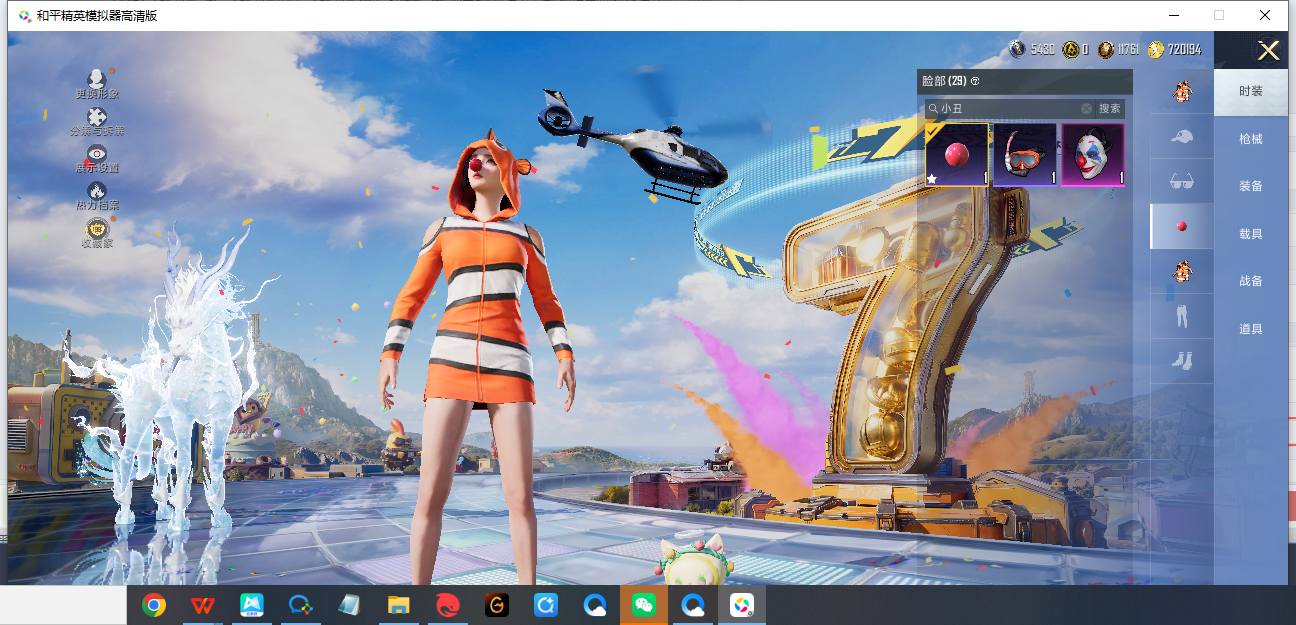Switch to the 道具 tab
The image size is (1296, 625).
pyautogui.click(x=1251, y=329)
